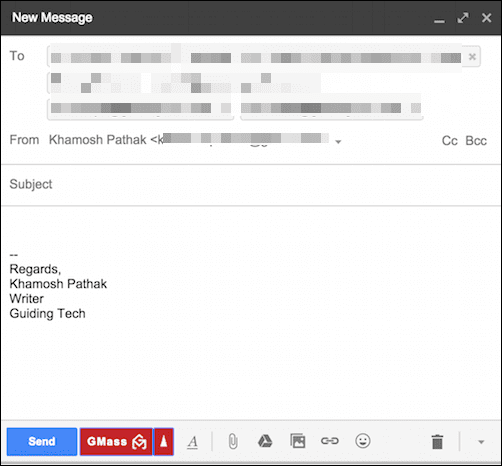502x466 pixels.
Task: Attach files with the paperclip icon
Action: [233, 442]
